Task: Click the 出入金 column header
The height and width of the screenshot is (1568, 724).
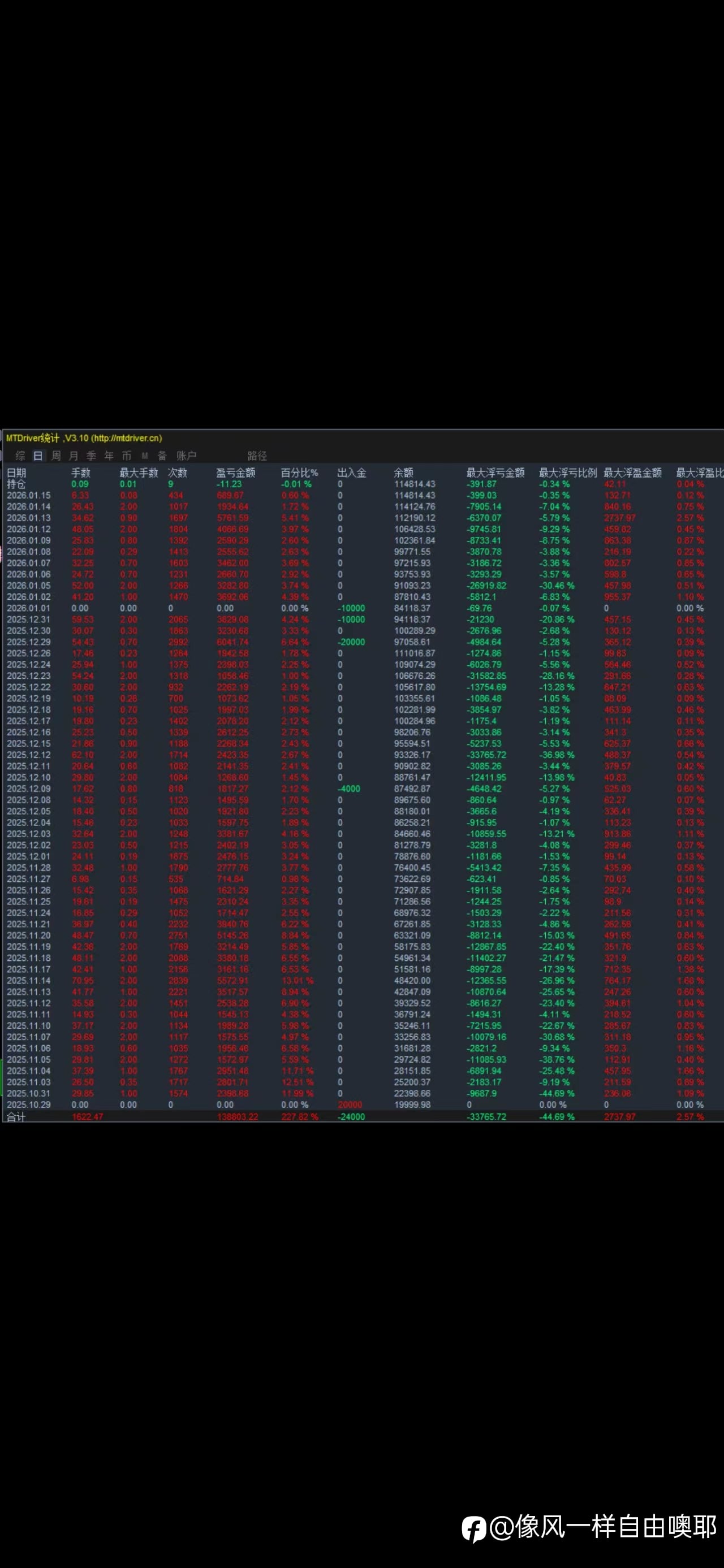Action: (x=352, y=473)
